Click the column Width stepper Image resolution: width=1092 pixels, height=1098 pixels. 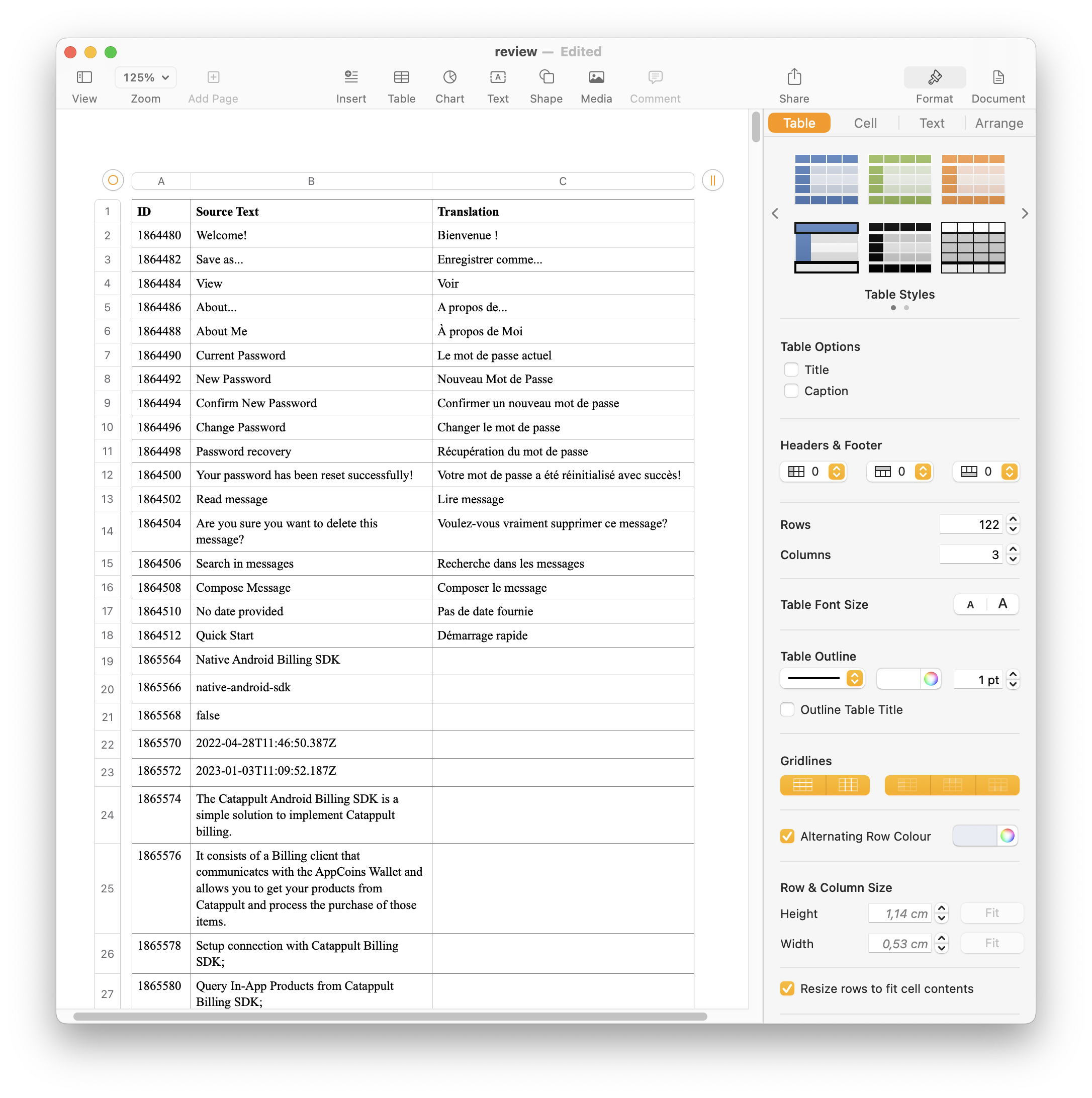(x=941, y=944)
